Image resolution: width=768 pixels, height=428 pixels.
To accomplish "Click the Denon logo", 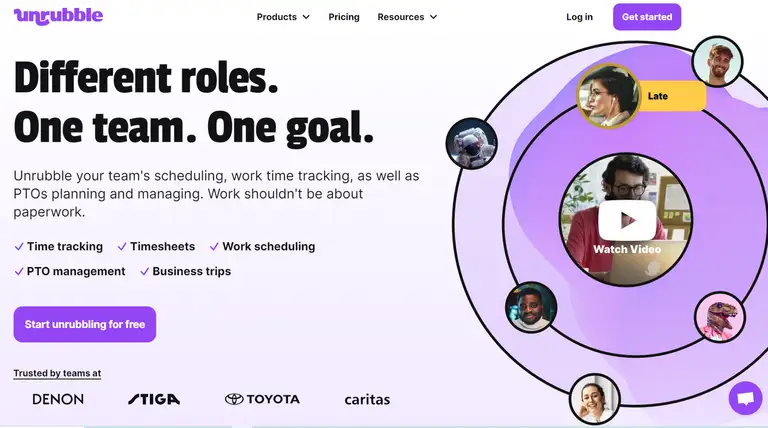I will click(58, 399).
